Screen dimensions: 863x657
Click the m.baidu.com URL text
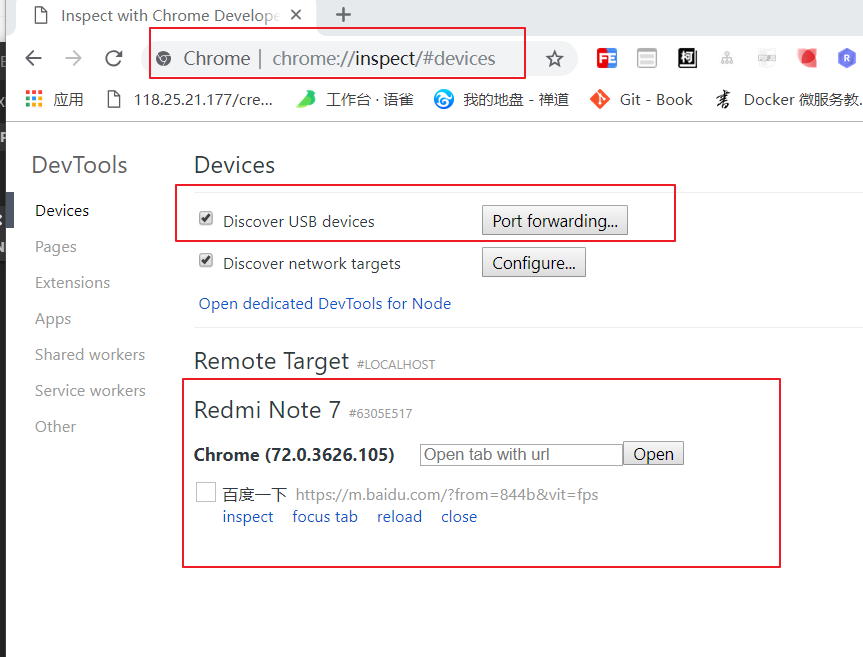(447, 495)
